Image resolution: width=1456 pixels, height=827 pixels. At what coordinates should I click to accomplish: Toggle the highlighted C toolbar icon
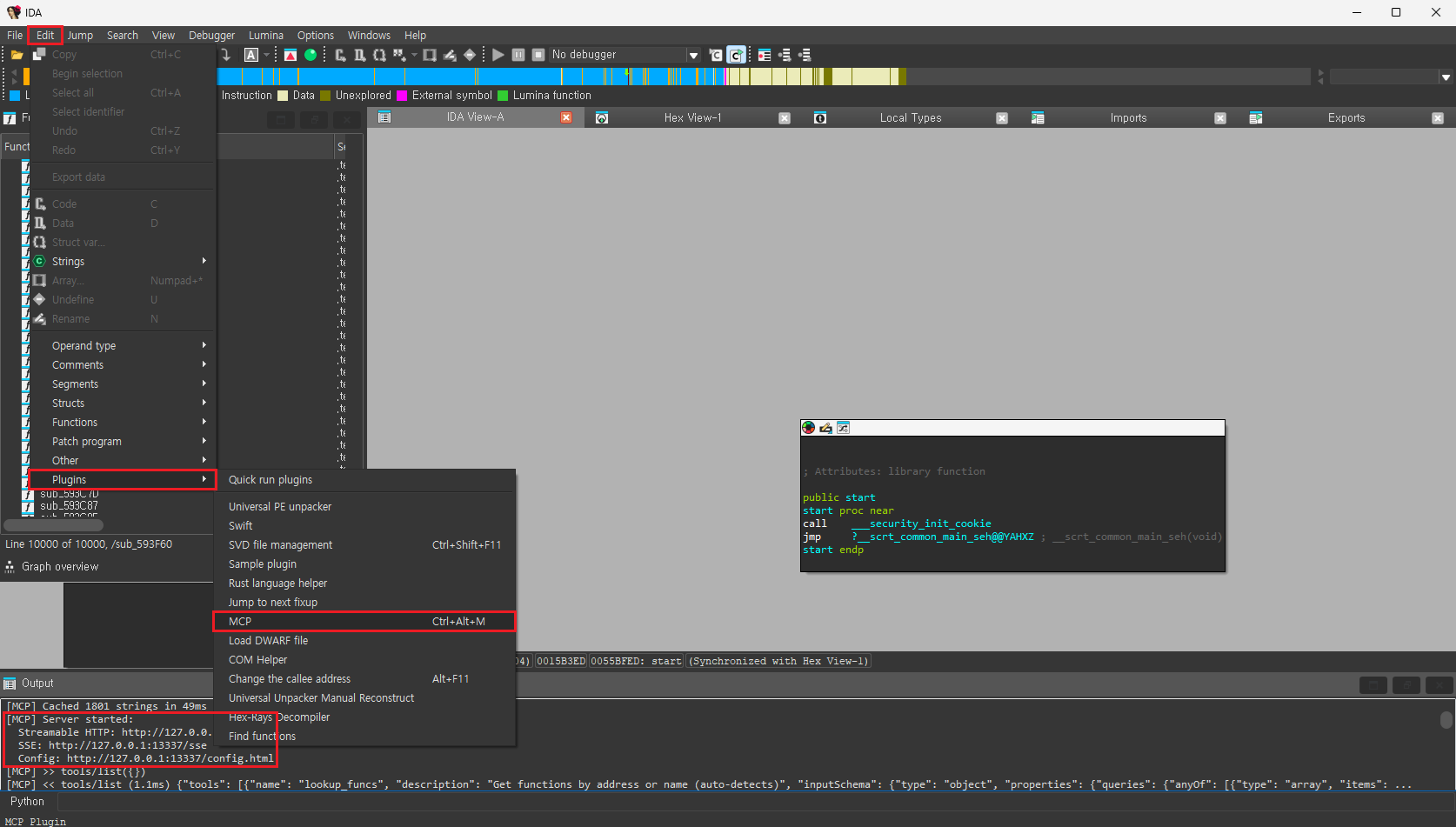[x=736, y=55]
